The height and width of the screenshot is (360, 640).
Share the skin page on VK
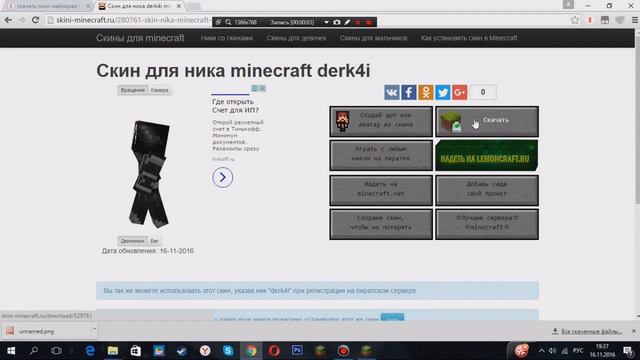pos(392,92)
